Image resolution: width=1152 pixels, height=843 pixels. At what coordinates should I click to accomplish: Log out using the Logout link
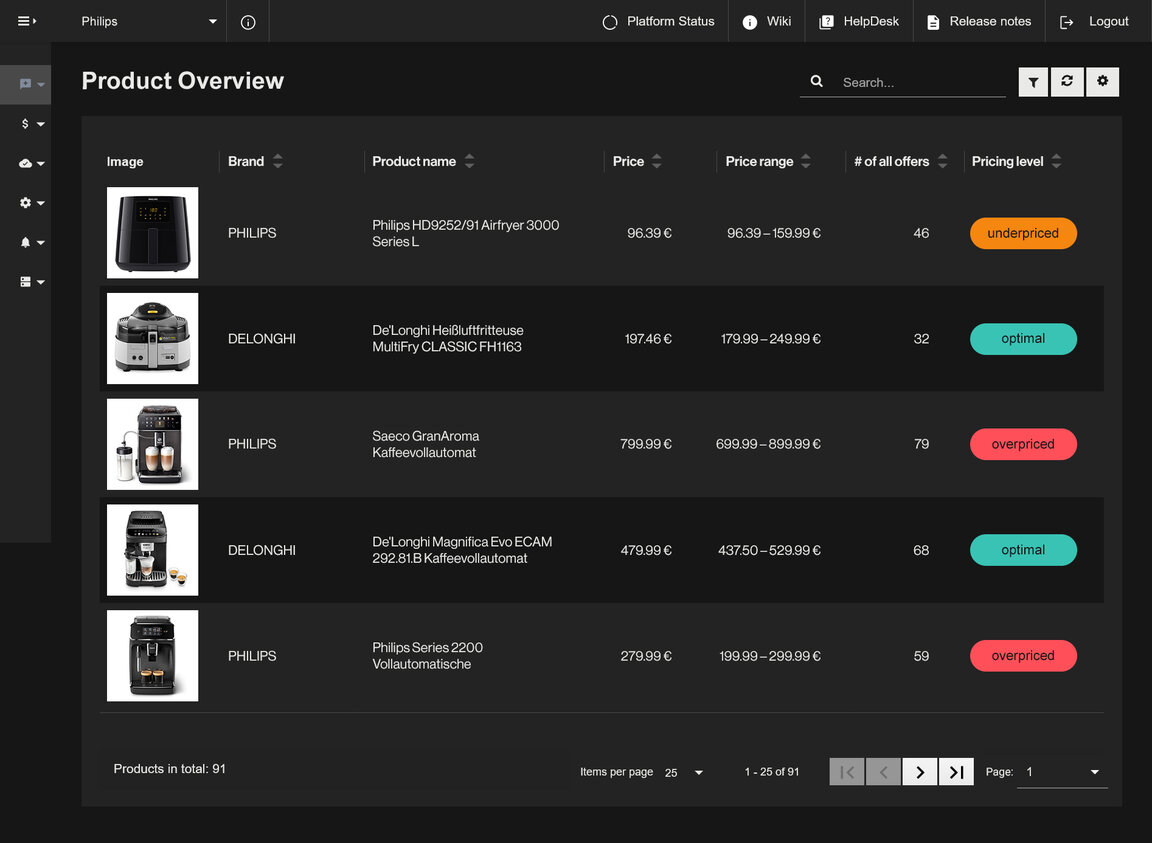click(x=1095, y=22)
